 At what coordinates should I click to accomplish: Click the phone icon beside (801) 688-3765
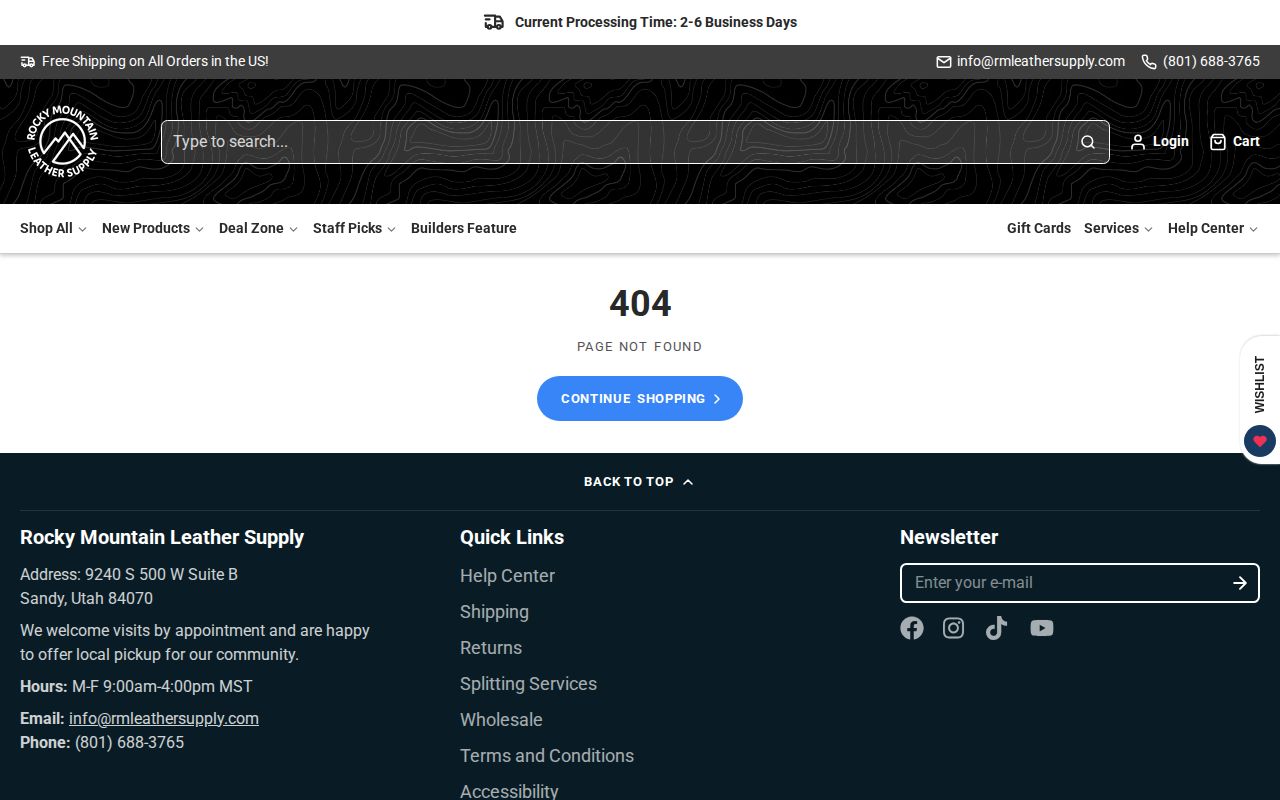(1147, 61)
